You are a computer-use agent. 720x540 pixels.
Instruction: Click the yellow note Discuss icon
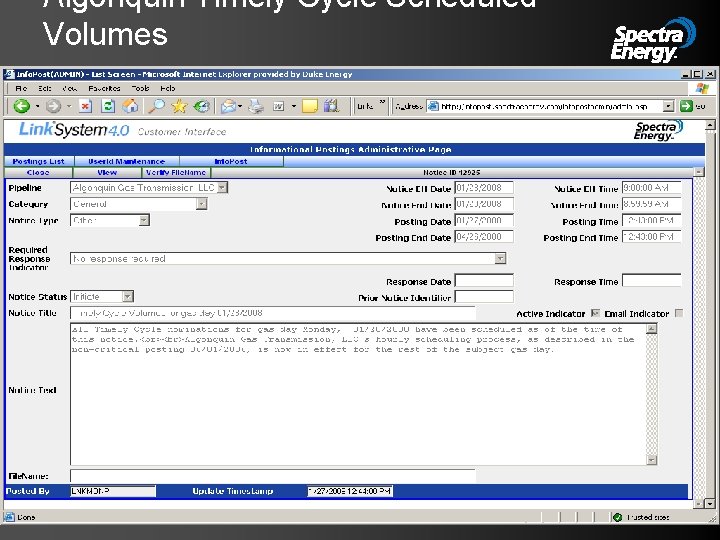[x=310, y=107]
